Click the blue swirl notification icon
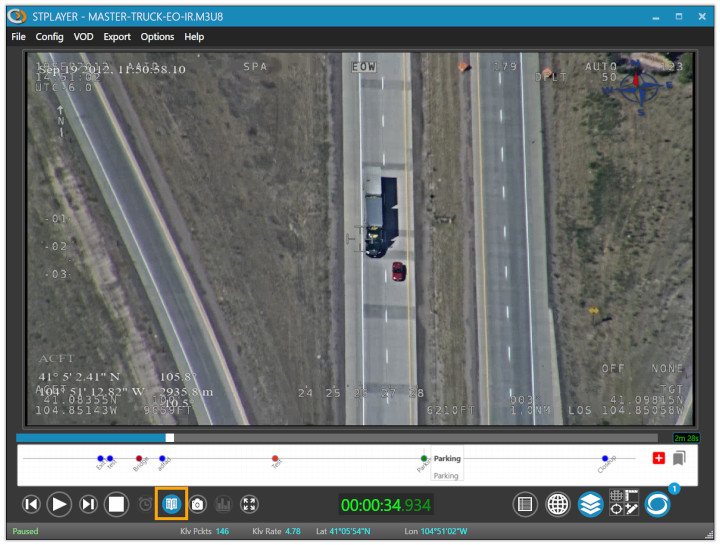 click(658, 504)
